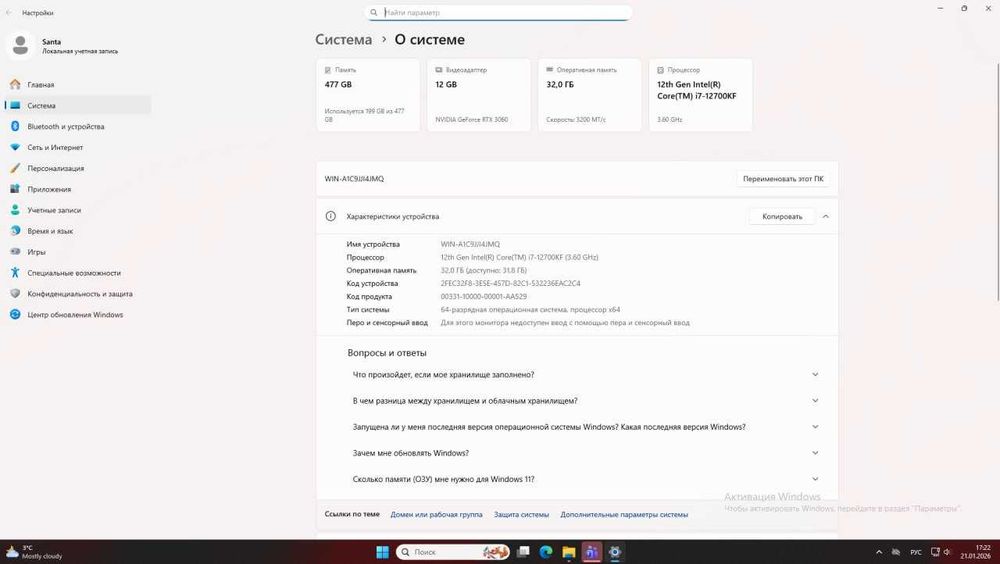Click the info icon beside Характеристики устройства
Image resolution: width=1000 pixels, height=564 pixels.
pyautogui.click(x=330, y=216)
